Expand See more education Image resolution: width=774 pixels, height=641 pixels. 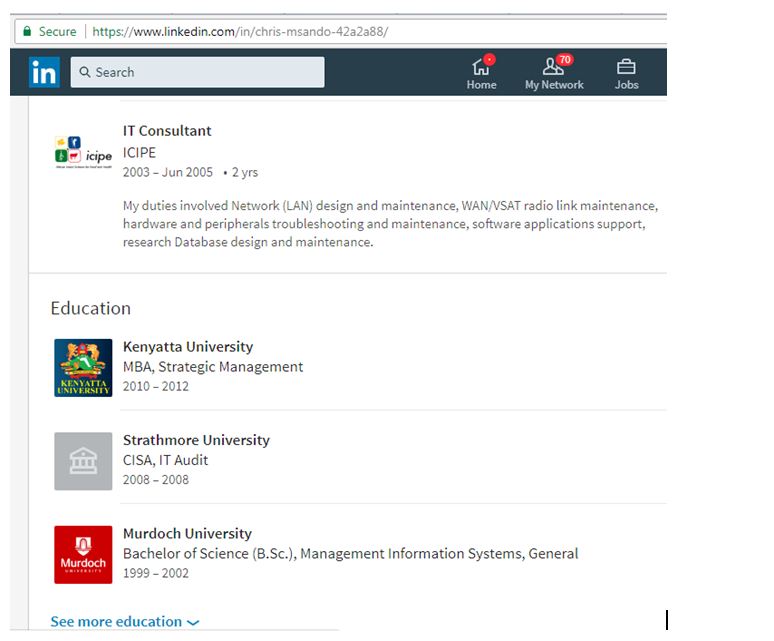(x=125, y=621)
